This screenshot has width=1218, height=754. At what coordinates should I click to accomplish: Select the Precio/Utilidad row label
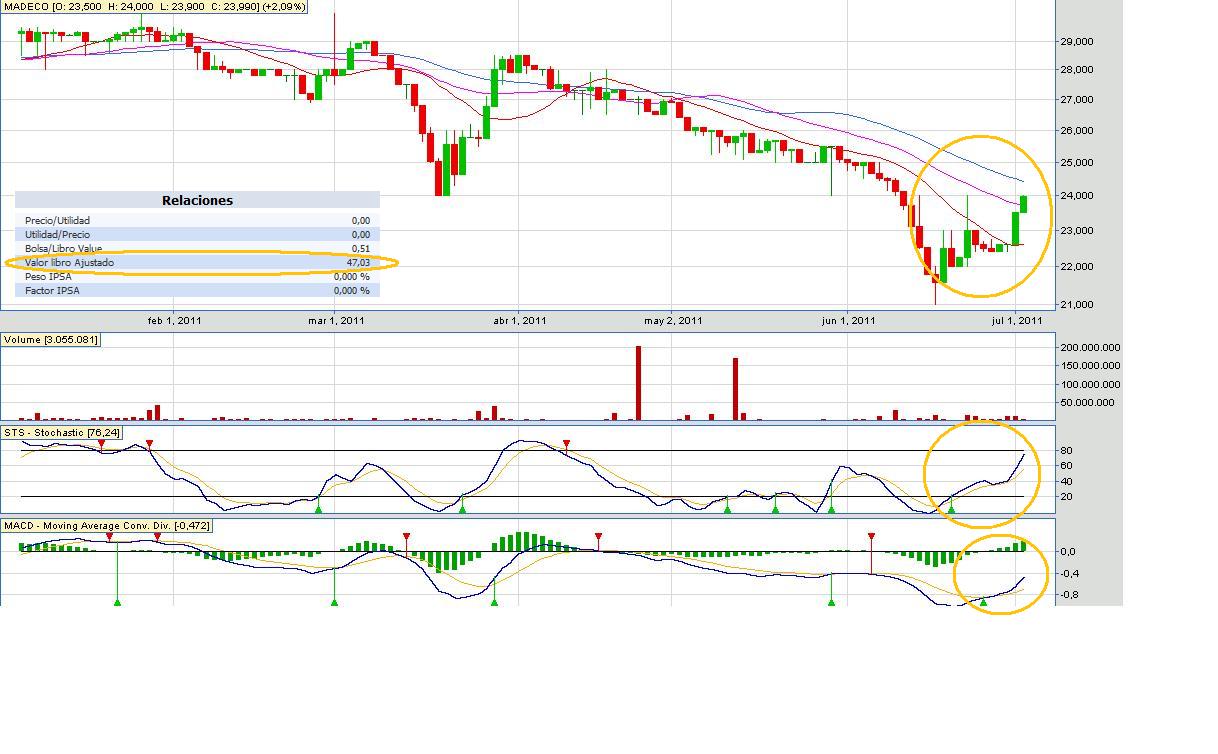pyautogui.click(x=57, y=221)
